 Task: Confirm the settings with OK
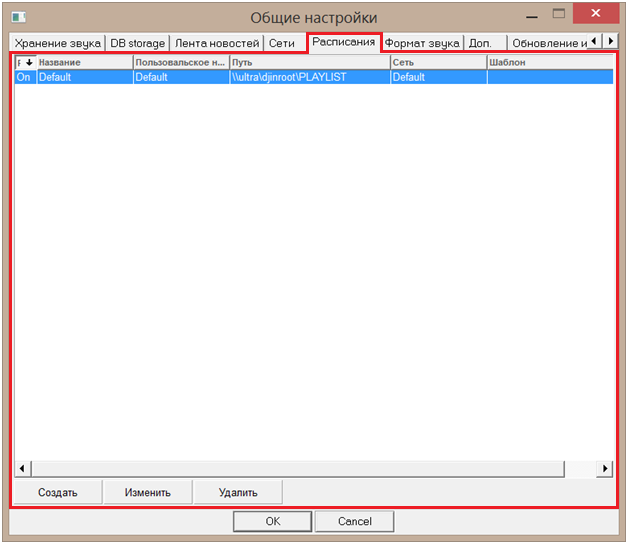(273, 521)
